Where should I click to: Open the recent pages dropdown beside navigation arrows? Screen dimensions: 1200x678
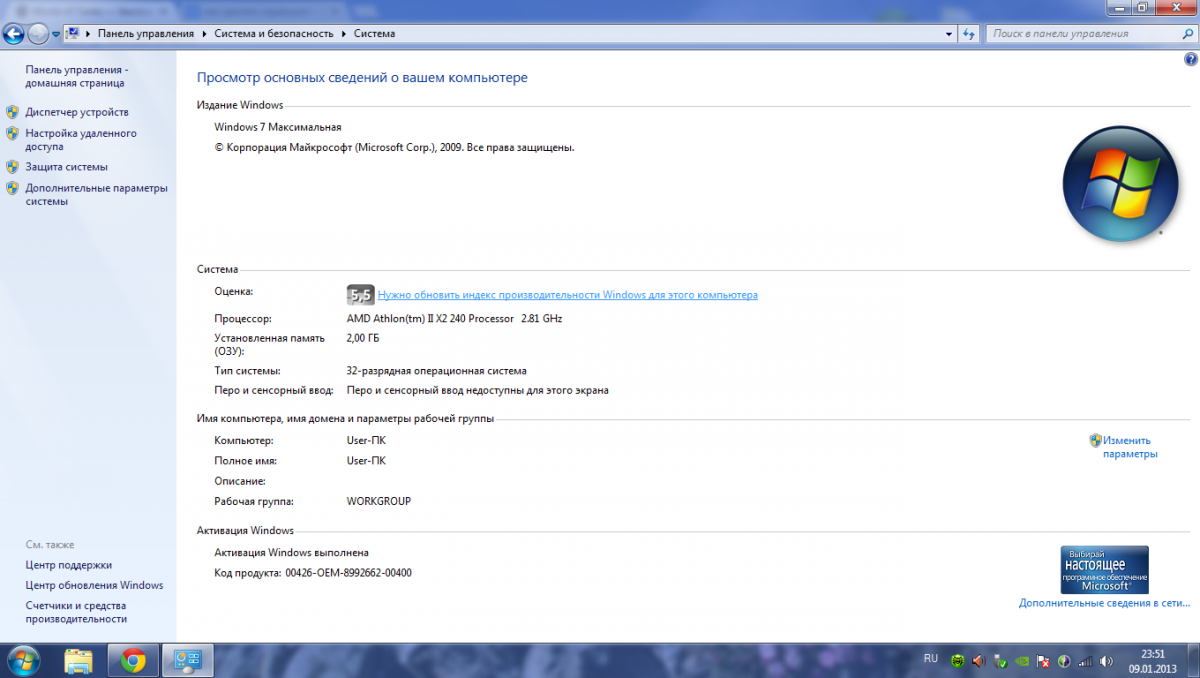pyautogui.click(x=56, y=35)
